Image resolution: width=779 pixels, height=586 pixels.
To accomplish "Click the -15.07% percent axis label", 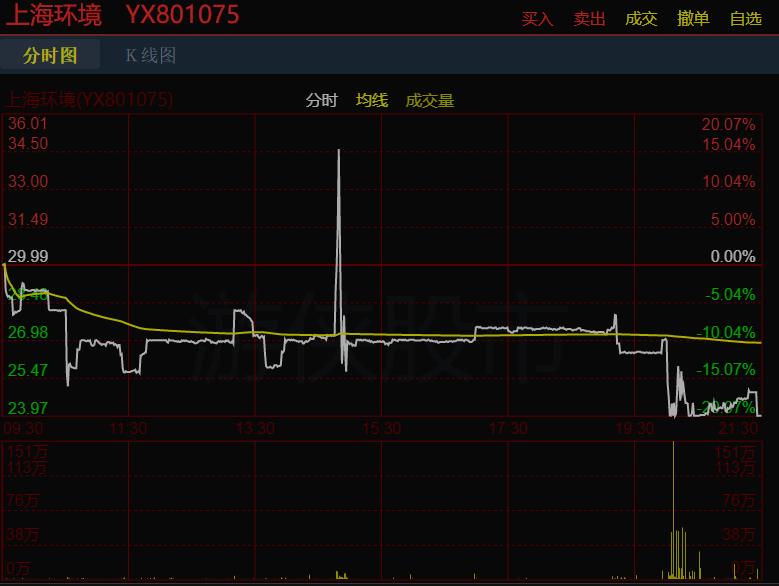I will 726,369.
